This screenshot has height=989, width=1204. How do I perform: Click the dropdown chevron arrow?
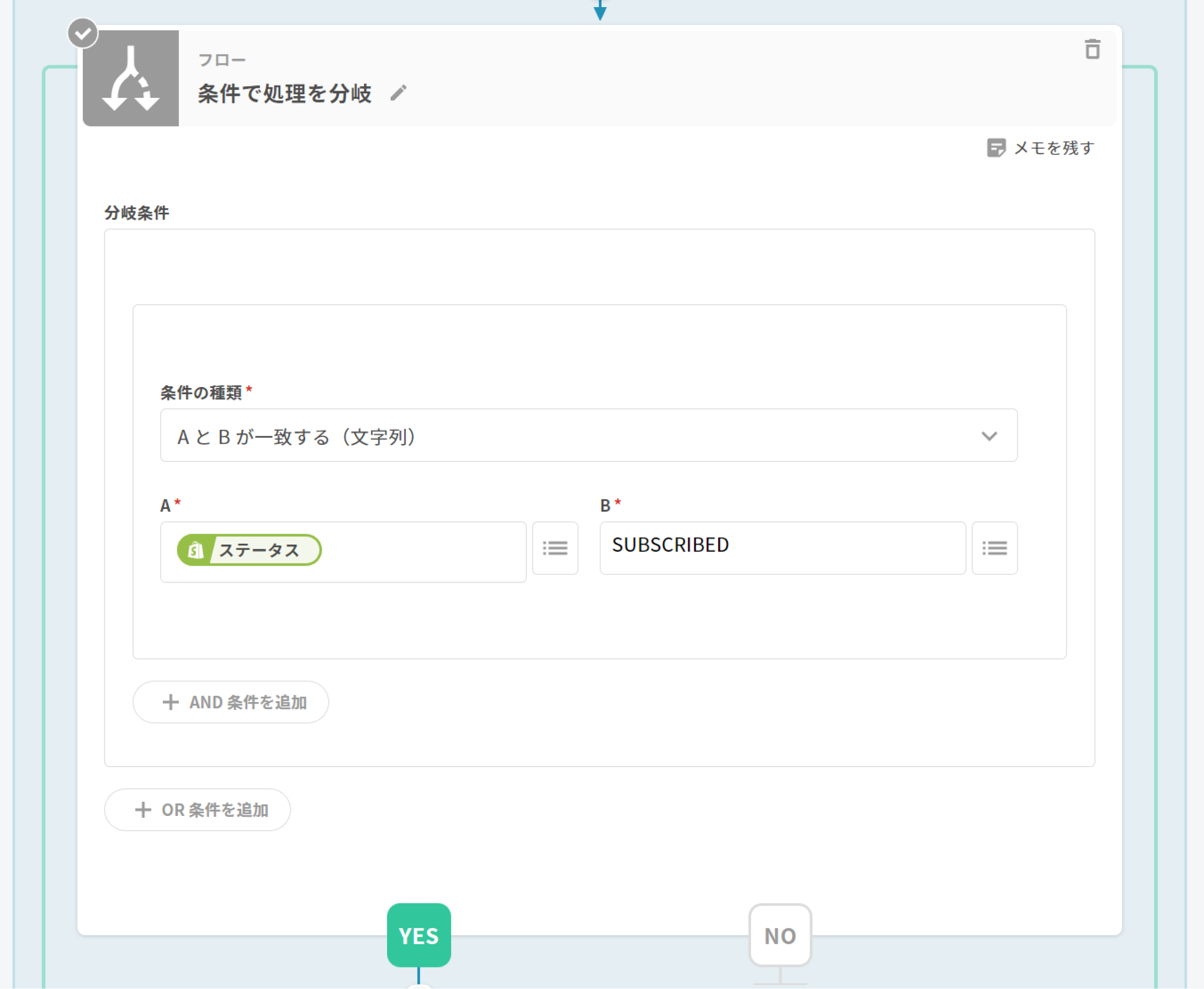989,436
